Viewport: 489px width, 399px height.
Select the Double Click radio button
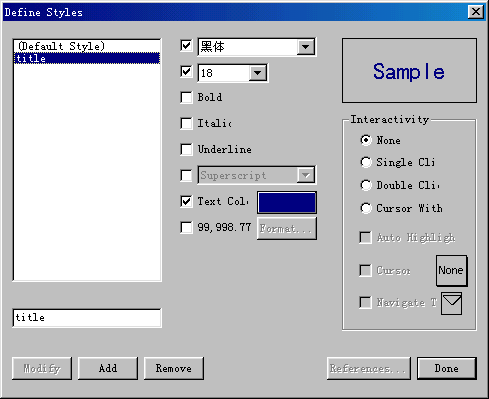pos(366,185)
